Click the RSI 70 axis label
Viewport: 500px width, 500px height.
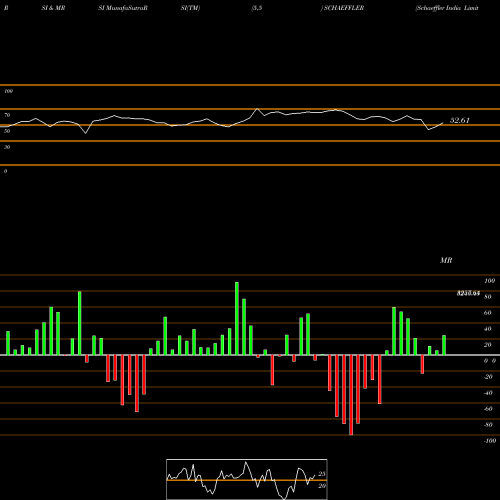7,115
